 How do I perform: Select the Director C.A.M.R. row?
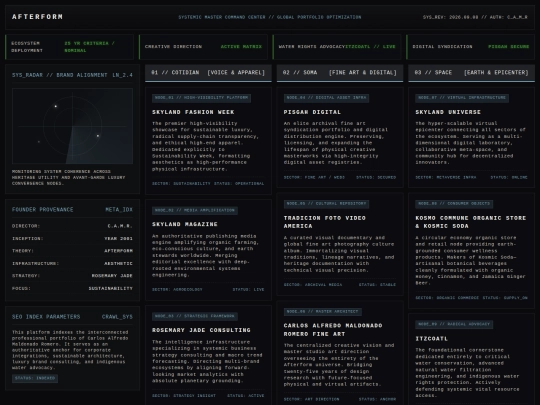coord(72,226)
